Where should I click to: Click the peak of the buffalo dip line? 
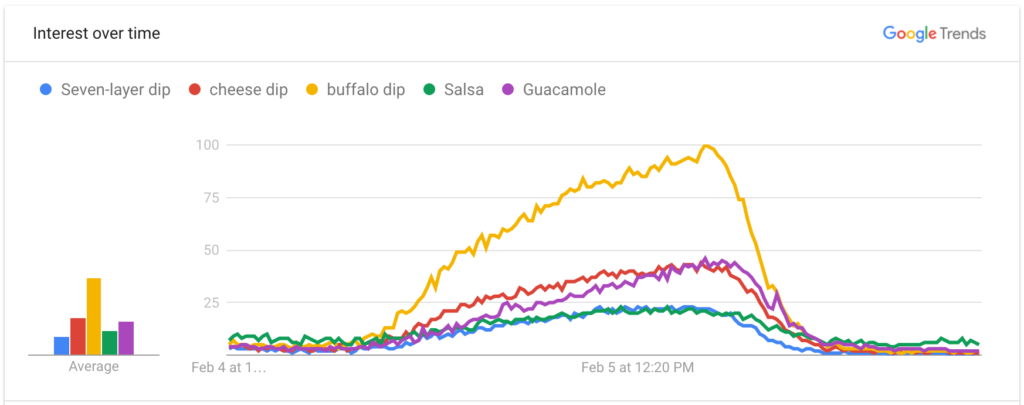coord(706,146)
